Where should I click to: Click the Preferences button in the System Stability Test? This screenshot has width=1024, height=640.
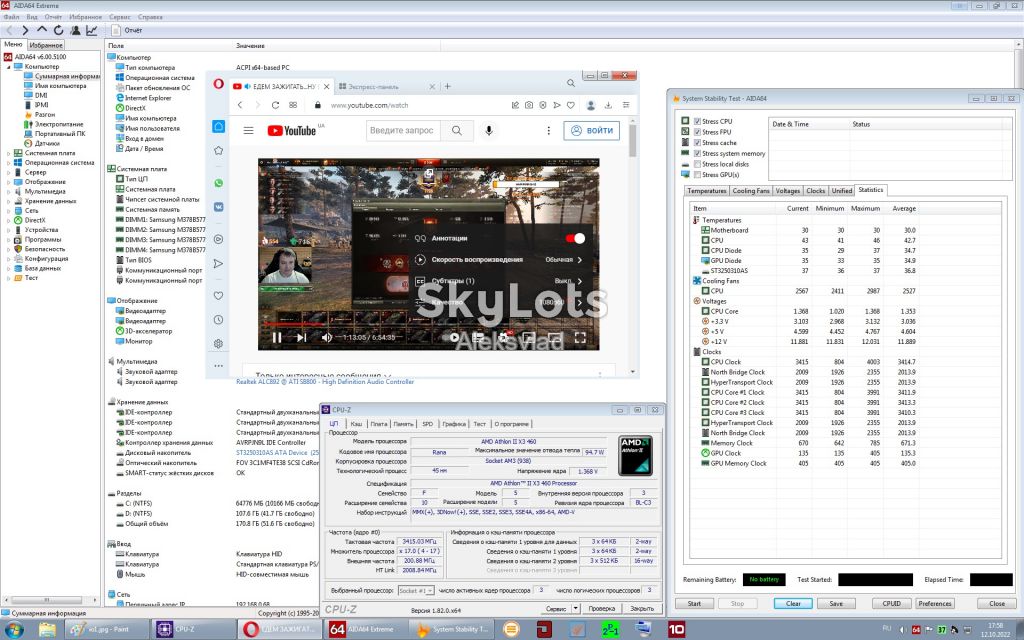click(x=935, y=603)
